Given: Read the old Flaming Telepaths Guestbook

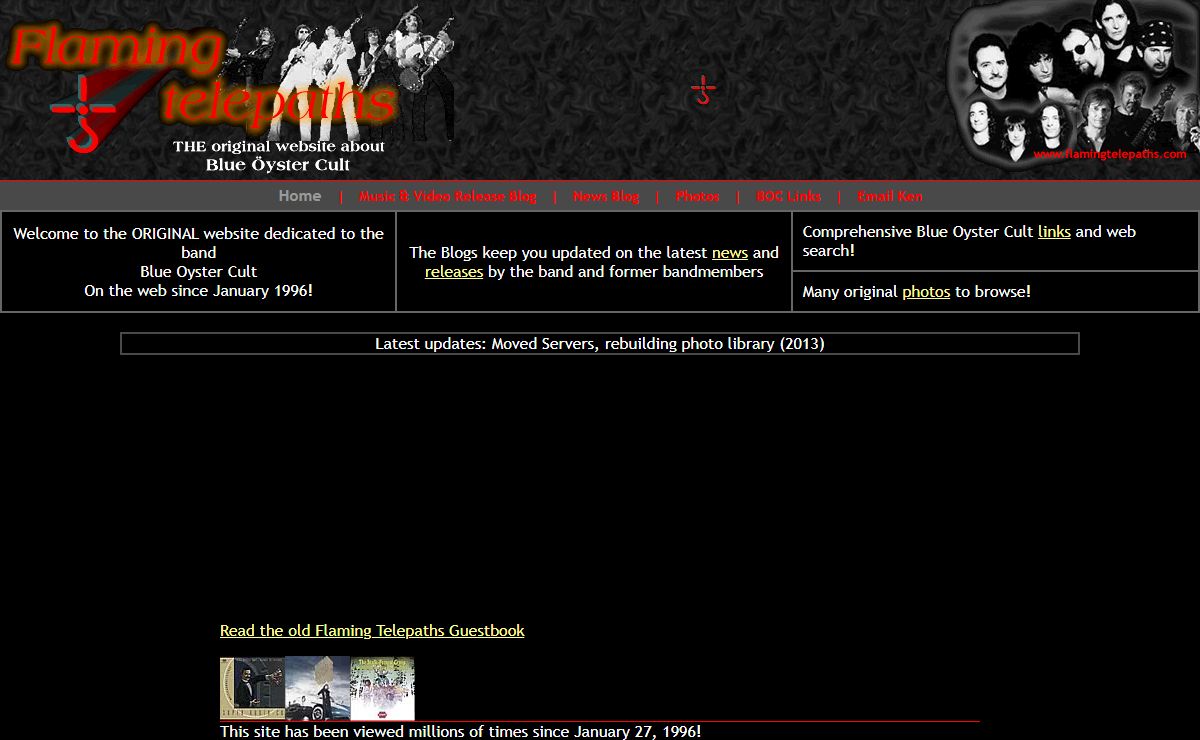Looking at the screenshot, I should click(372, 631).
